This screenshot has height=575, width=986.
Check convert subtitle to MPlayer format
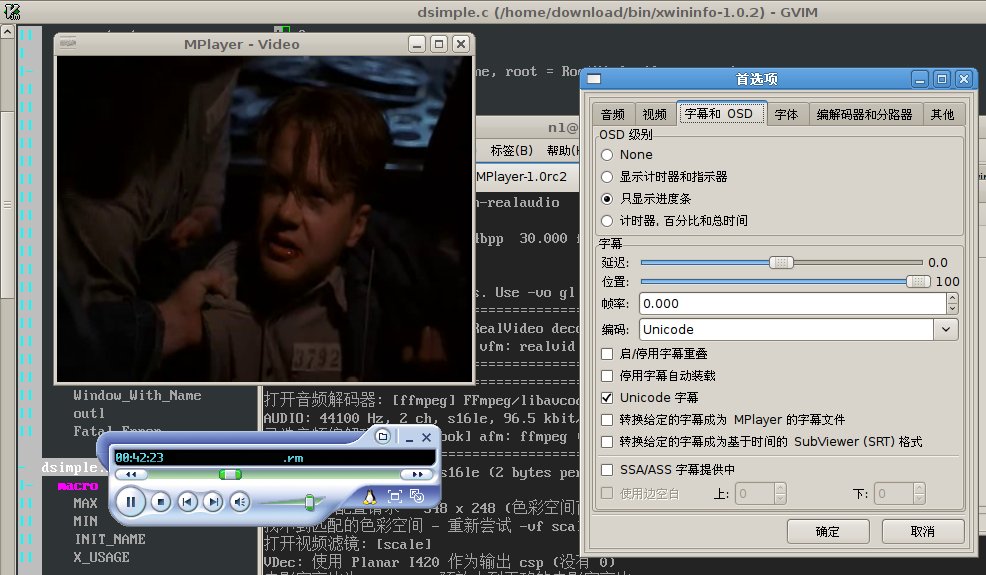pos(607,420)
